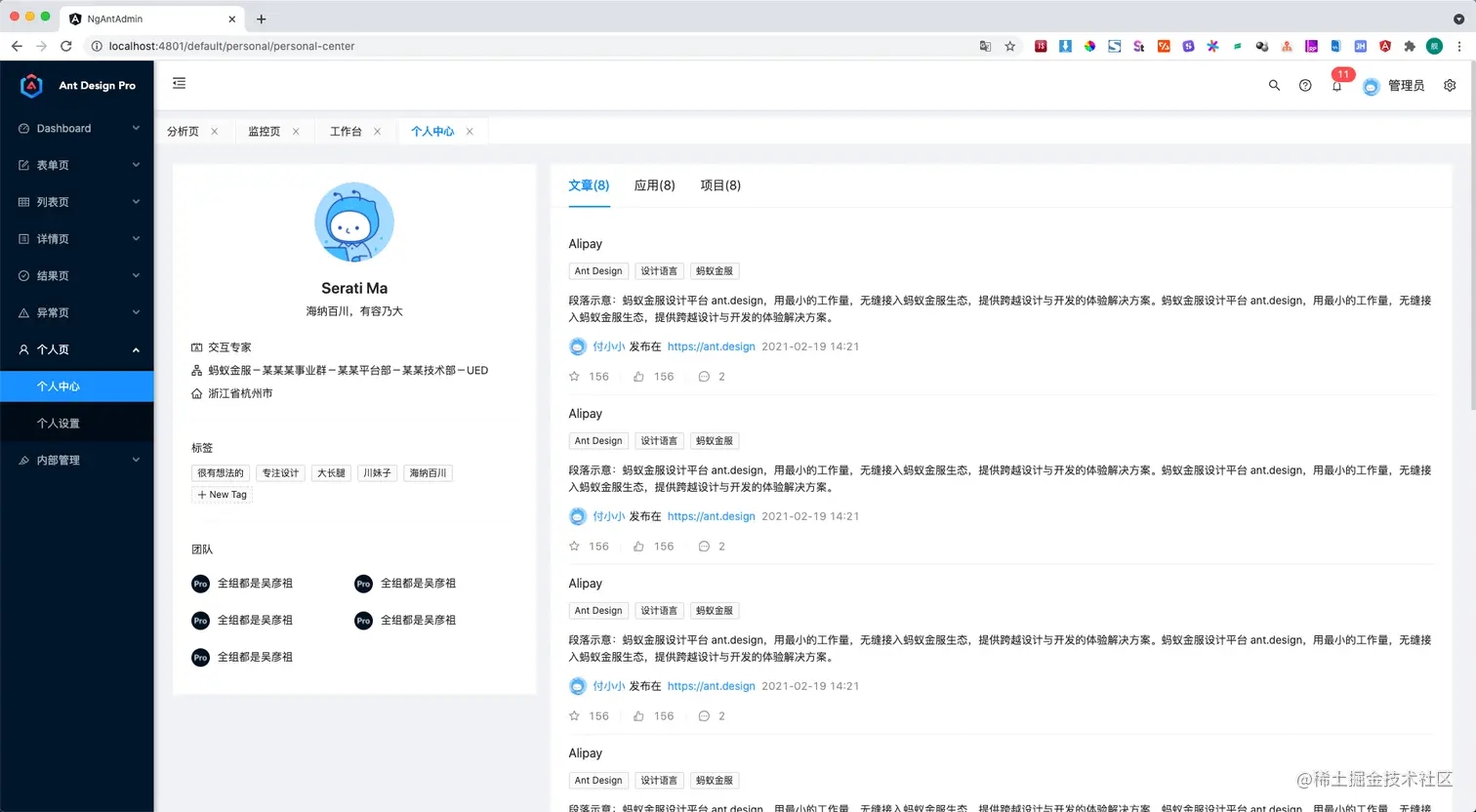The width and height of the screenshot is (1476, 812).
Task: Switch to the 项目(8) tab
Action: tap(720, 185)
